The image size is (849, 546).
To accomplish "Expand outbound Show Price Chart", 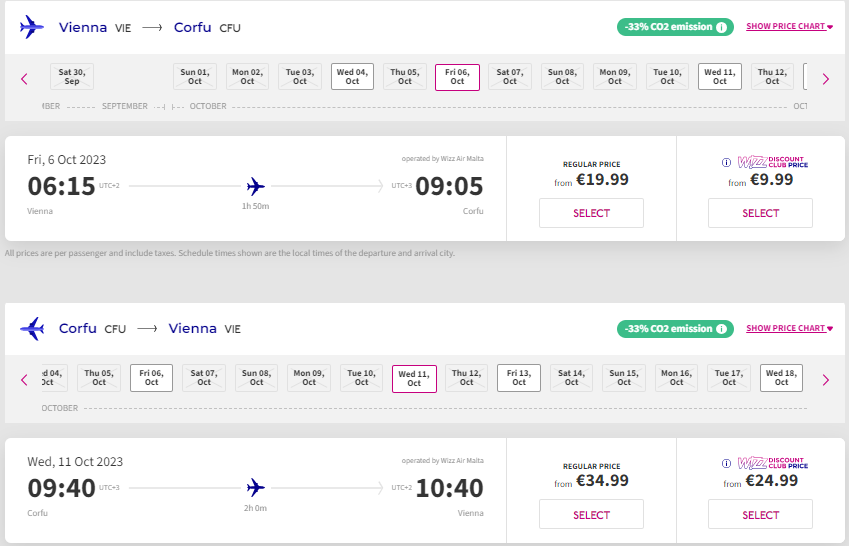I will [x=789, y=26].
